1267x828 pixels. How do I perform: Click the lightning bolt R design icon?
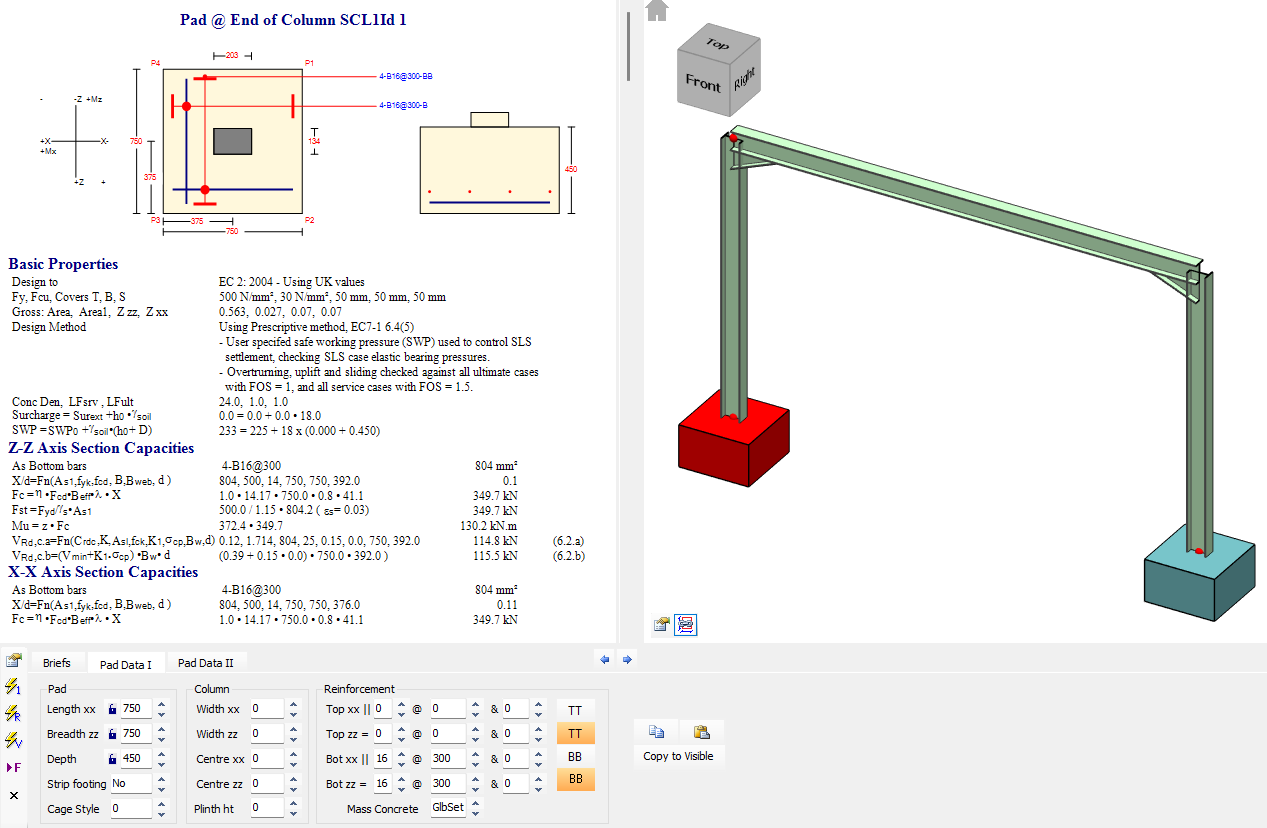[13, 714]
